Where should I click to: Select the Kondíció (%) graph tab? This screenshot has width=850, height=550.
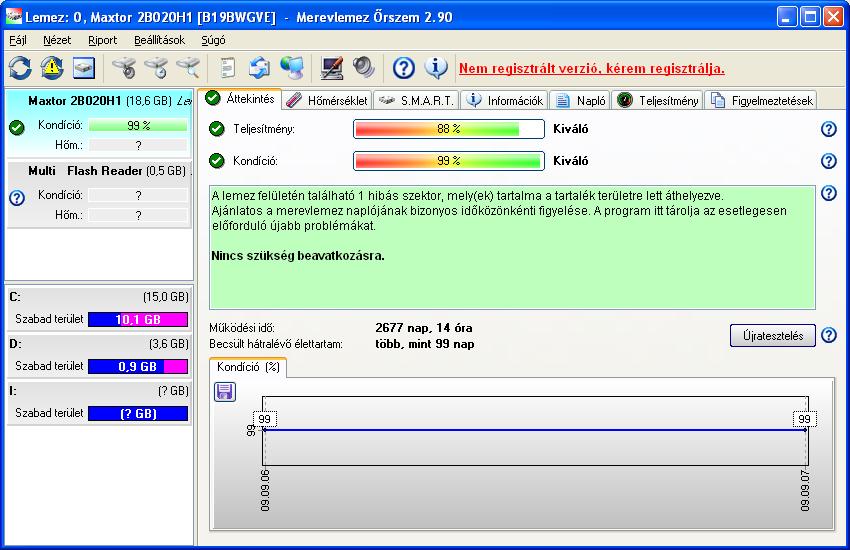point(248,367)
